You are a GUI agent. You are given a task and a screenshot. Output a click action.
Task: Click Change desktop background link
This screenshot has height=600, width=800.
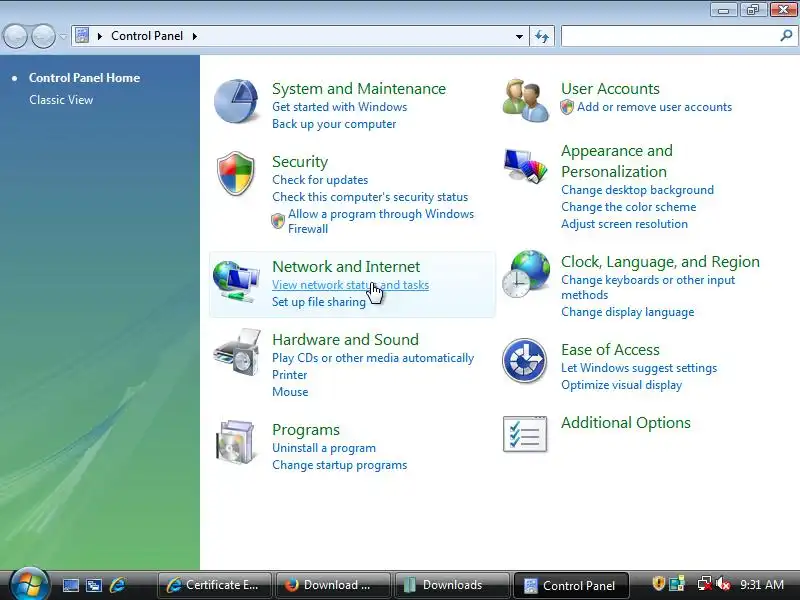point(637,190)
